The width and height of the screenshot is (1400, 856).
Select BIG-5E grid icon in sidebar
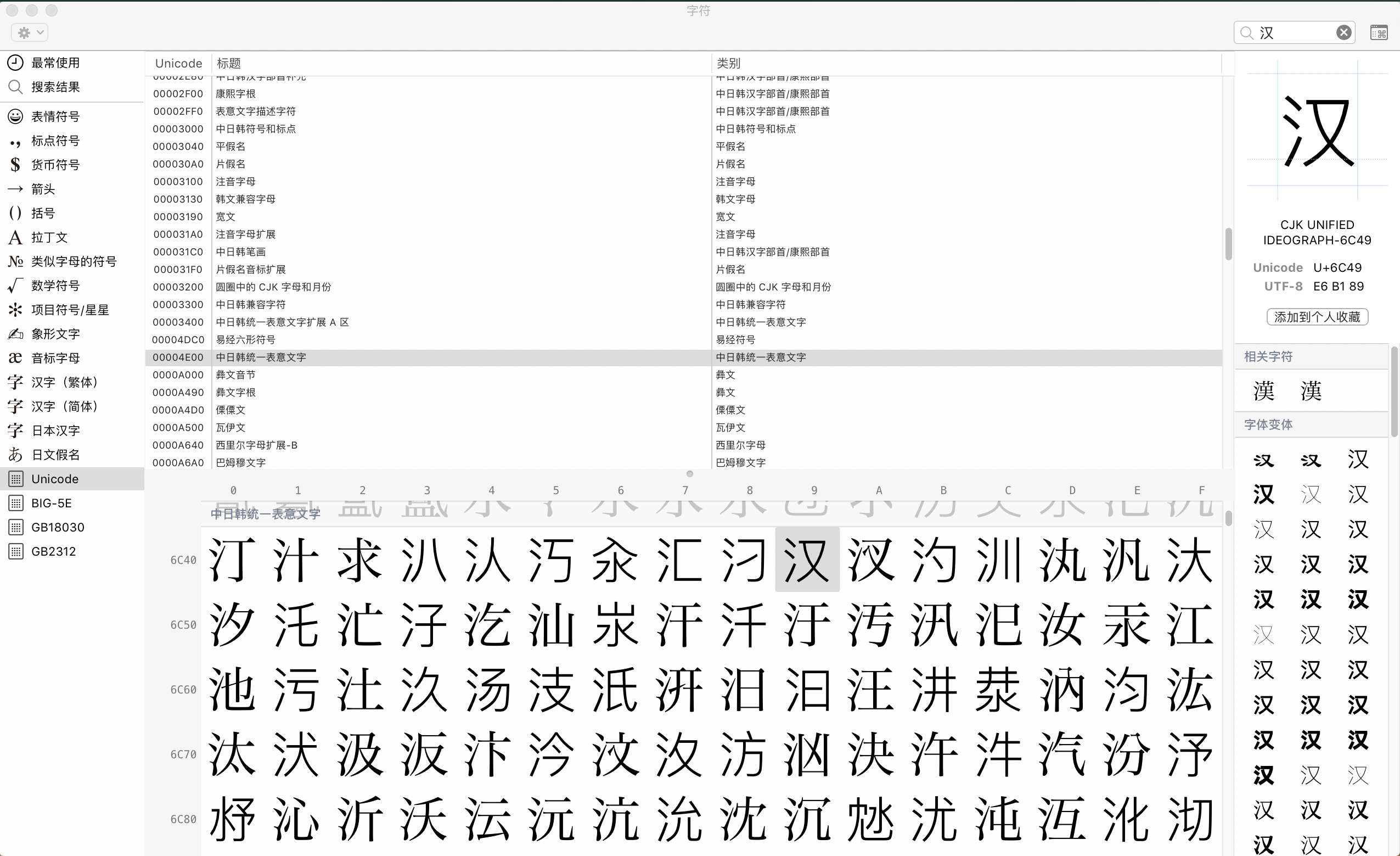[x=16, y=503]
